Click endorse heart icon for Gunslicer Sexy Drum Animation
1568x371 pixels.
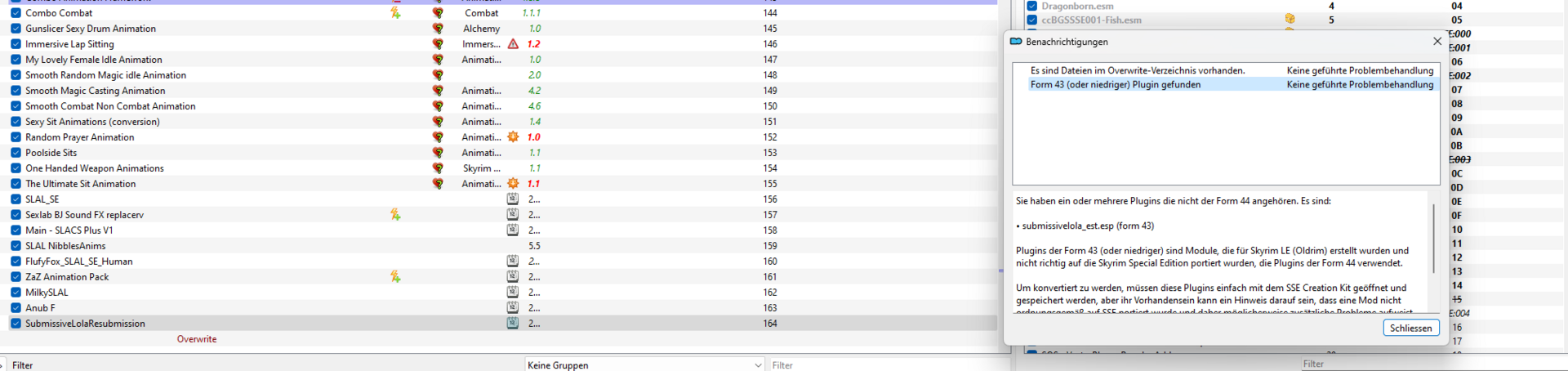point(438,29)
